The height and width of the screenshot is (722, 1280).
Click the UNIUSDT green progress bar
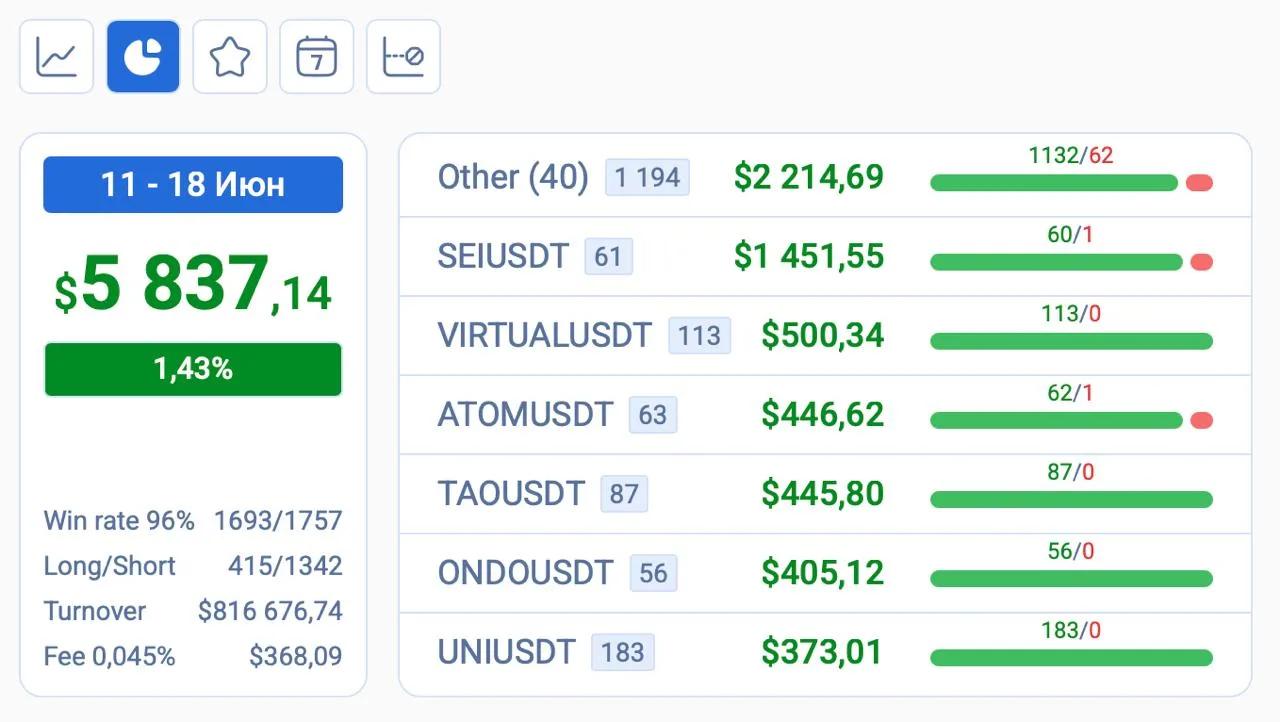1071,658
